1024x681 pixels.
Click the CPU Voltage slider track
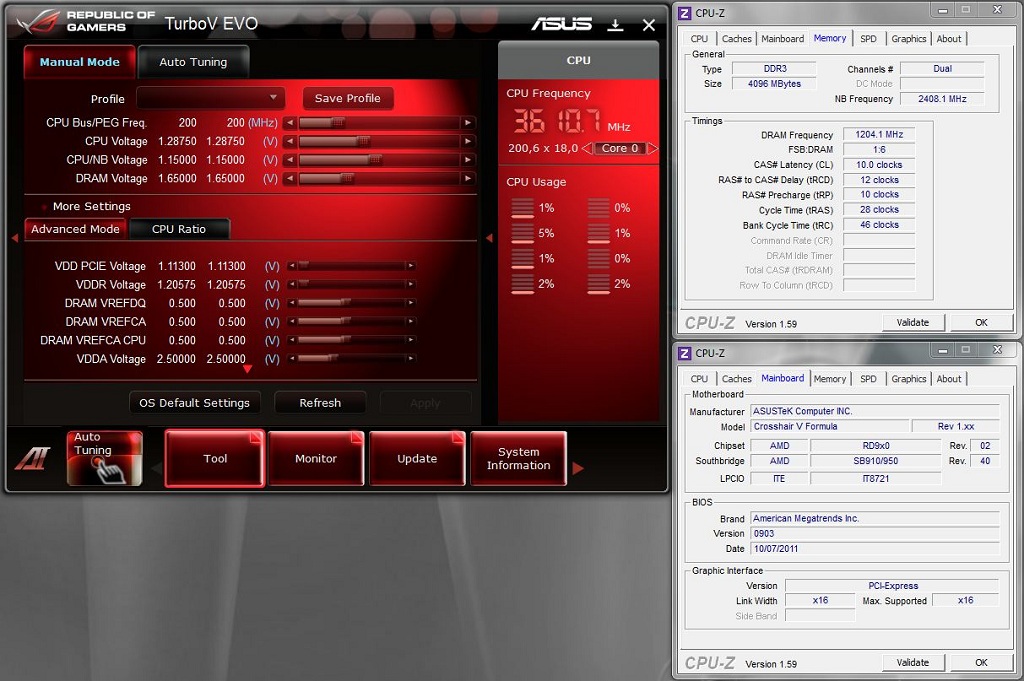click(379, 141)
